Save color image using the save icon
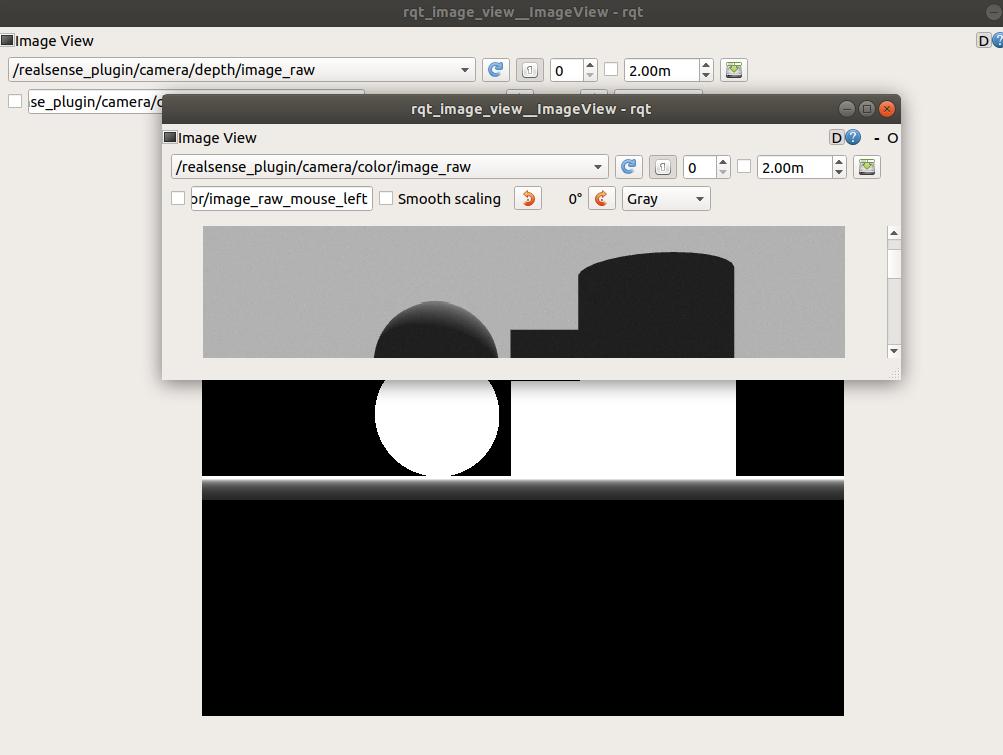1003x755 pixels. (867, 167)
